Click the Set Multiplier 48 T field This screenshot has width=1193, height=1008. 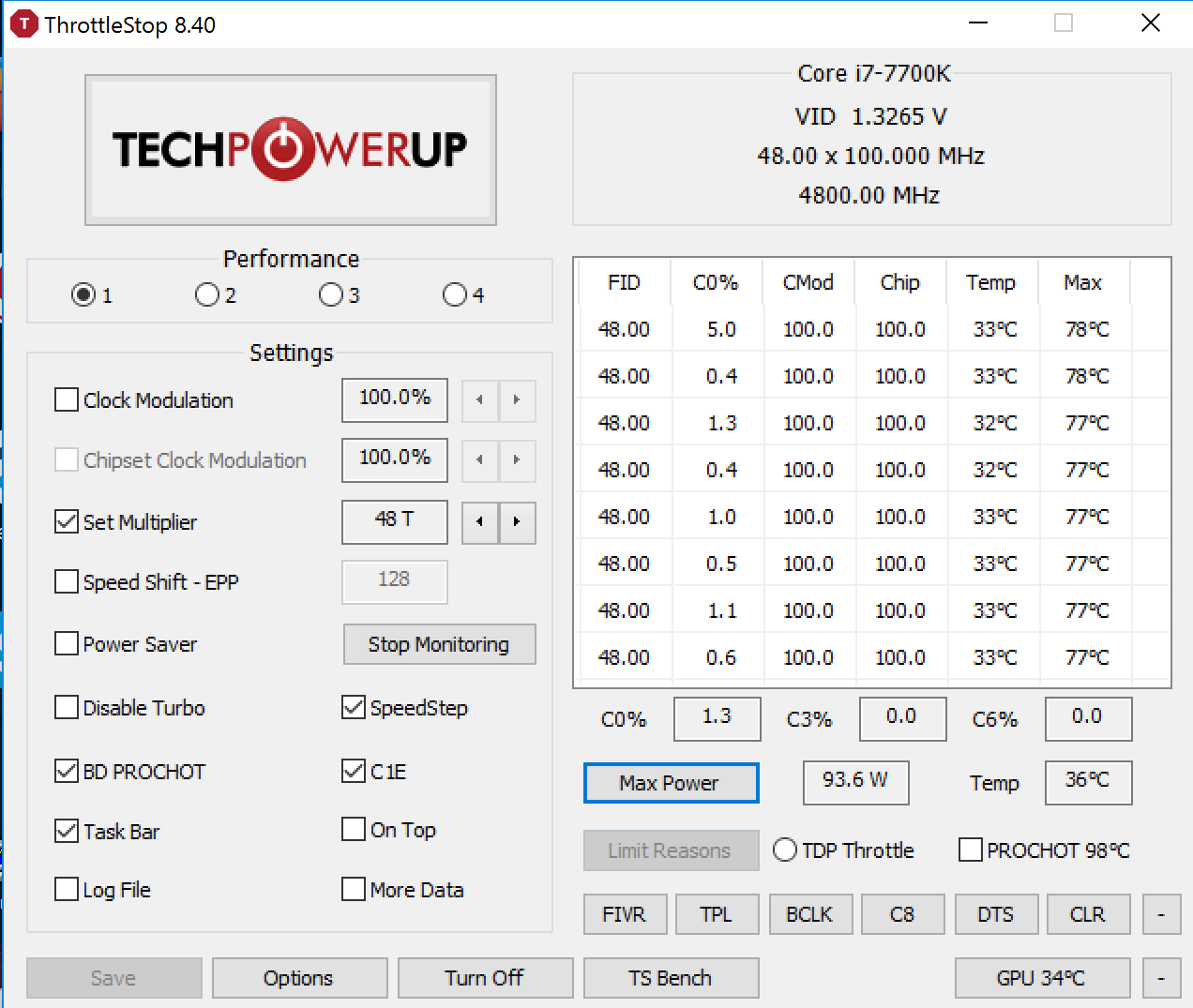[x=395, y=522]
